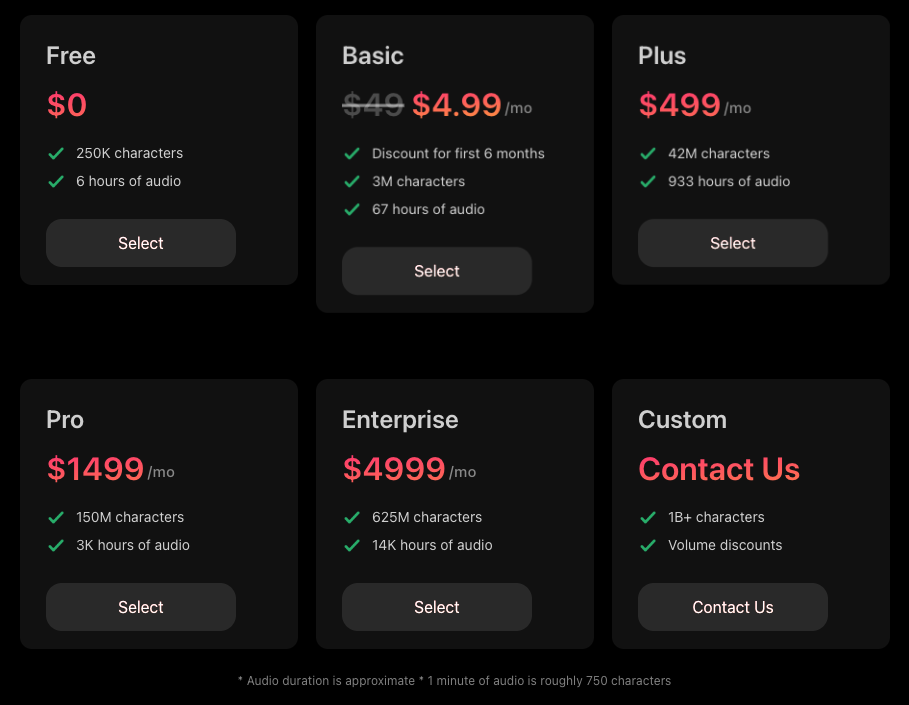Click the checkmark beside Discount for first 6 months
This screenshot has width=909, height=705.
352,153
